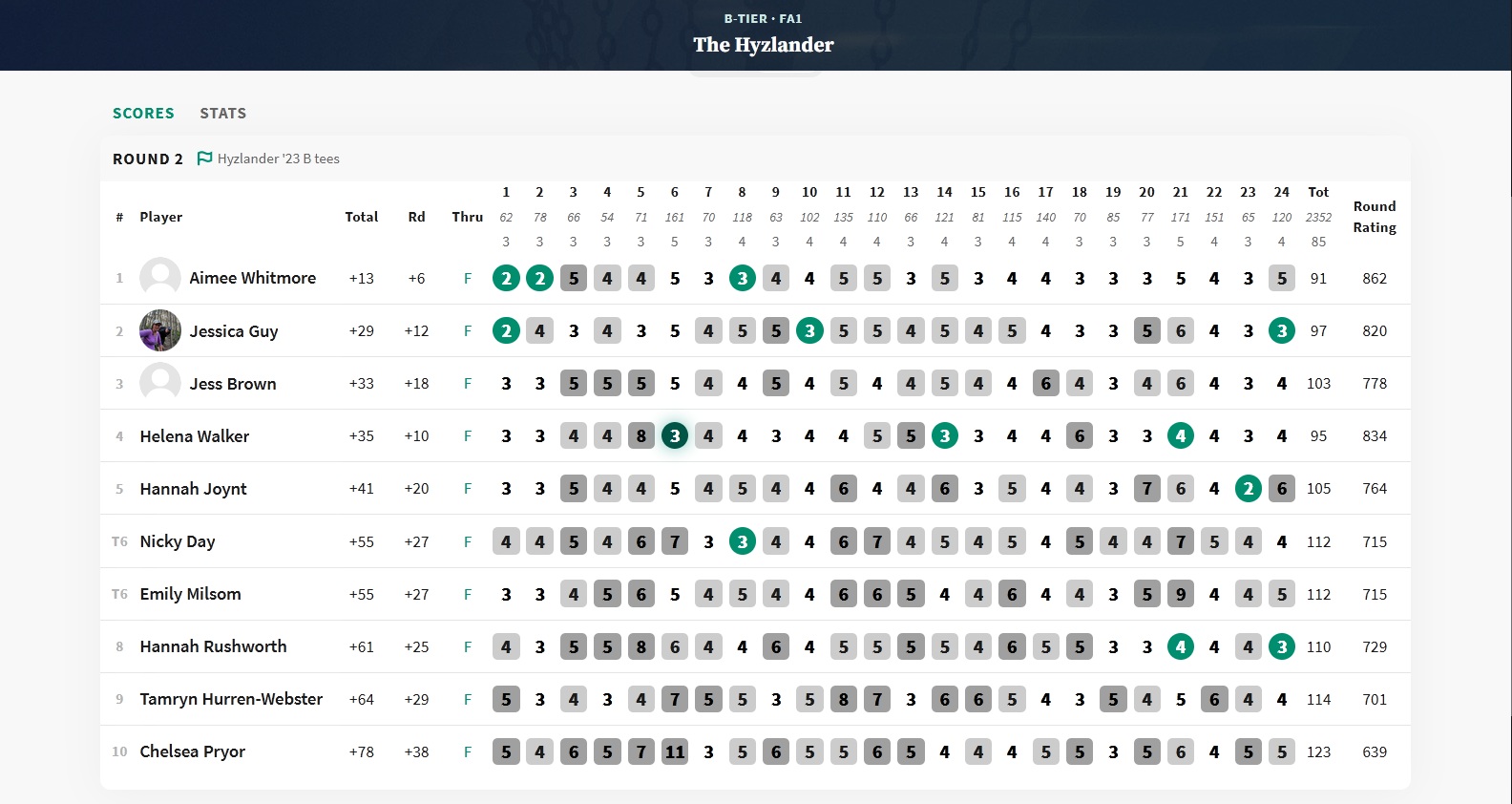Click Jess Brown's default avatar icon
This screenshot has height=804, width=1512.
[x=160, y=383]
